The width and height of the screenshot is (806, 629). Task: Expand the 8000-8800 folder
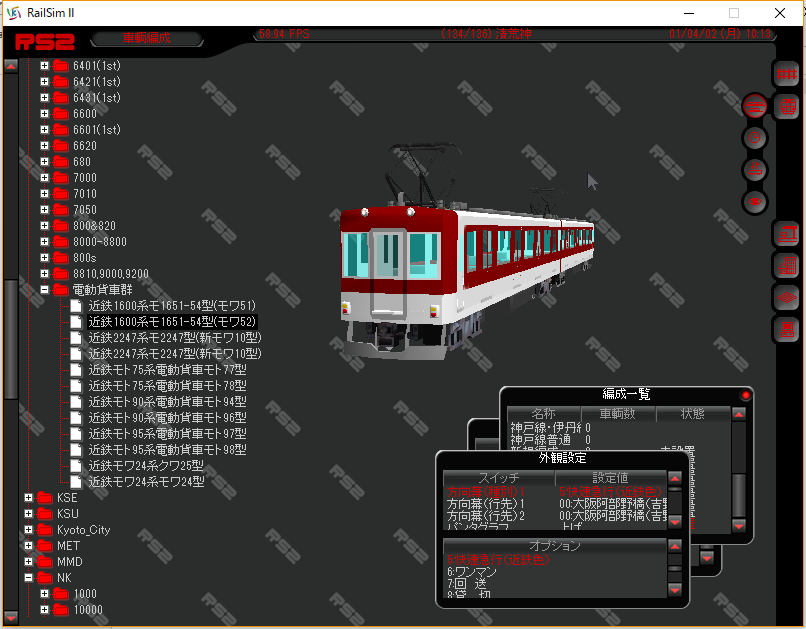(45, 242)
